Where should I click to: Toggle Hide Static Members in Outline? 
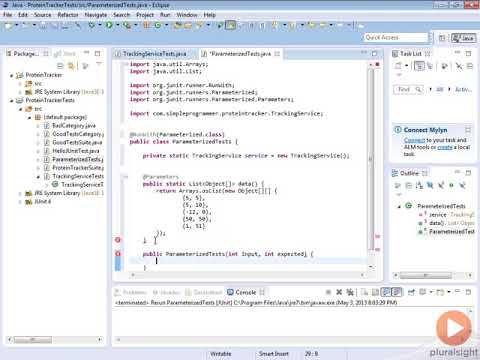tap(441, 185)
